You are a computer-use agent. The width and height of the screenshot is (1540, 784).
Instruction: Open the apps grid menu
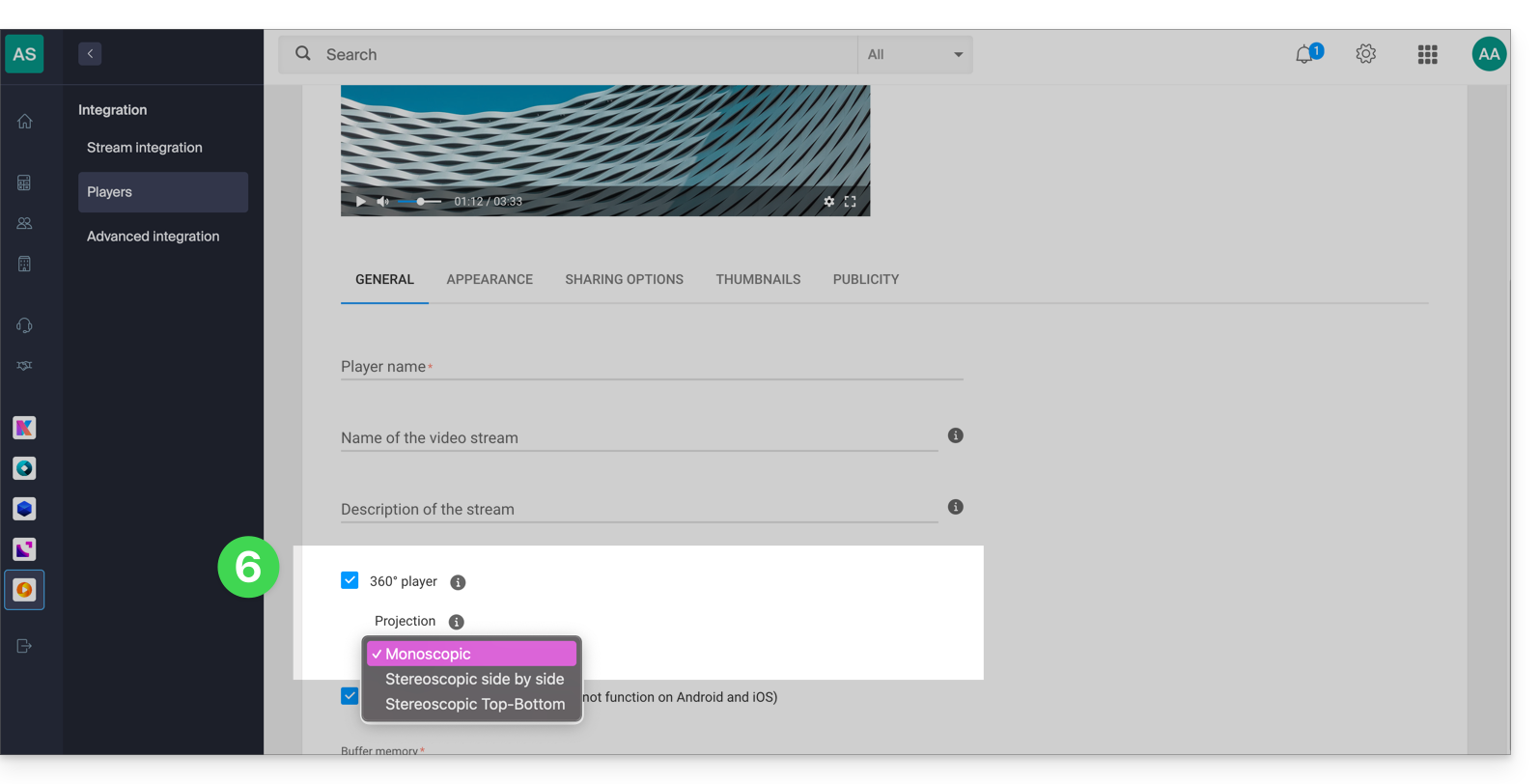coord(1427,55)
